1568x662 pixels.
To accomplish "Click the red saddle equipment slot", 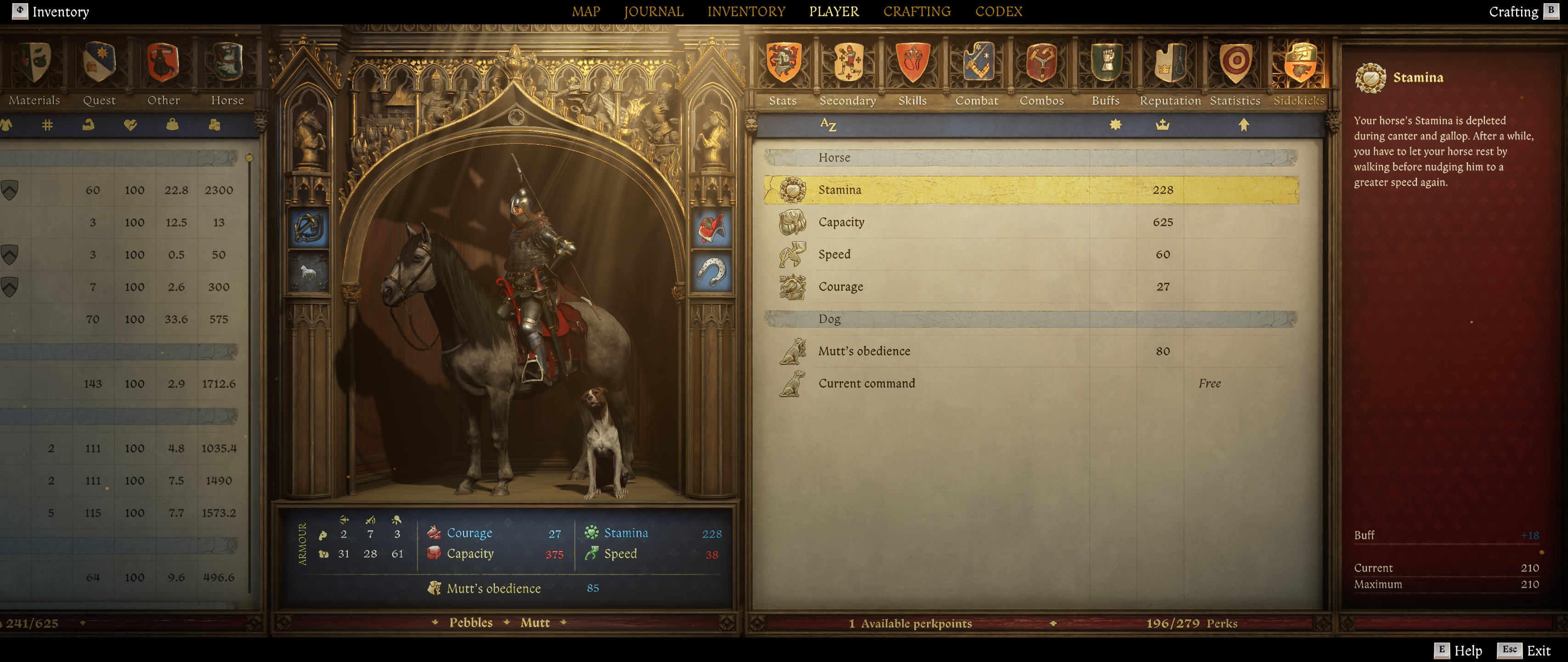I will 712,227.
